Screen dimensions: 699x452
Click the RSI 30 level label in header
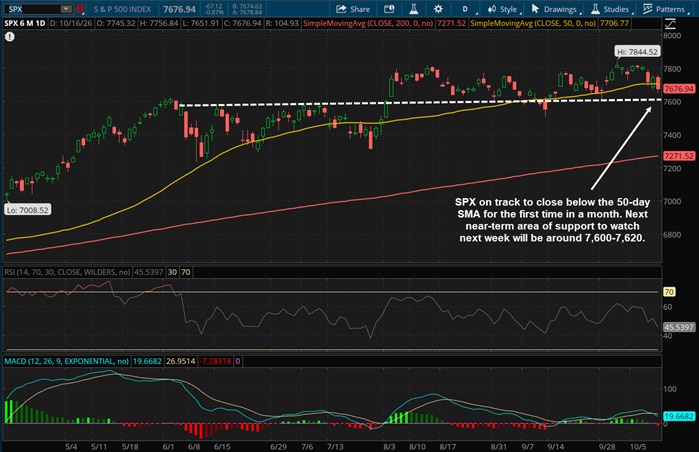173,272
